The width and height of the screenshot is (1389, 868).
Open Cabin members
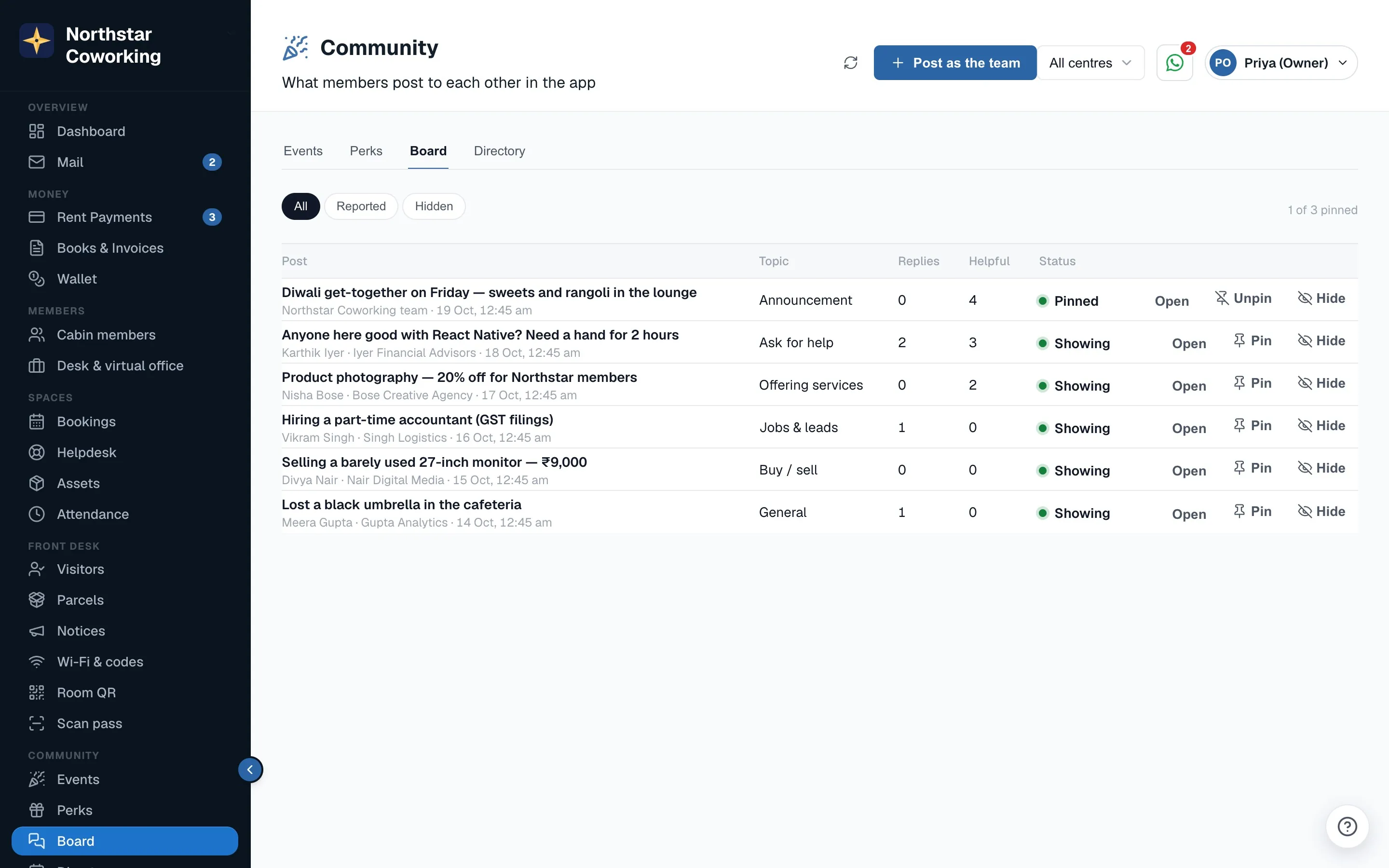coord(124,335)
